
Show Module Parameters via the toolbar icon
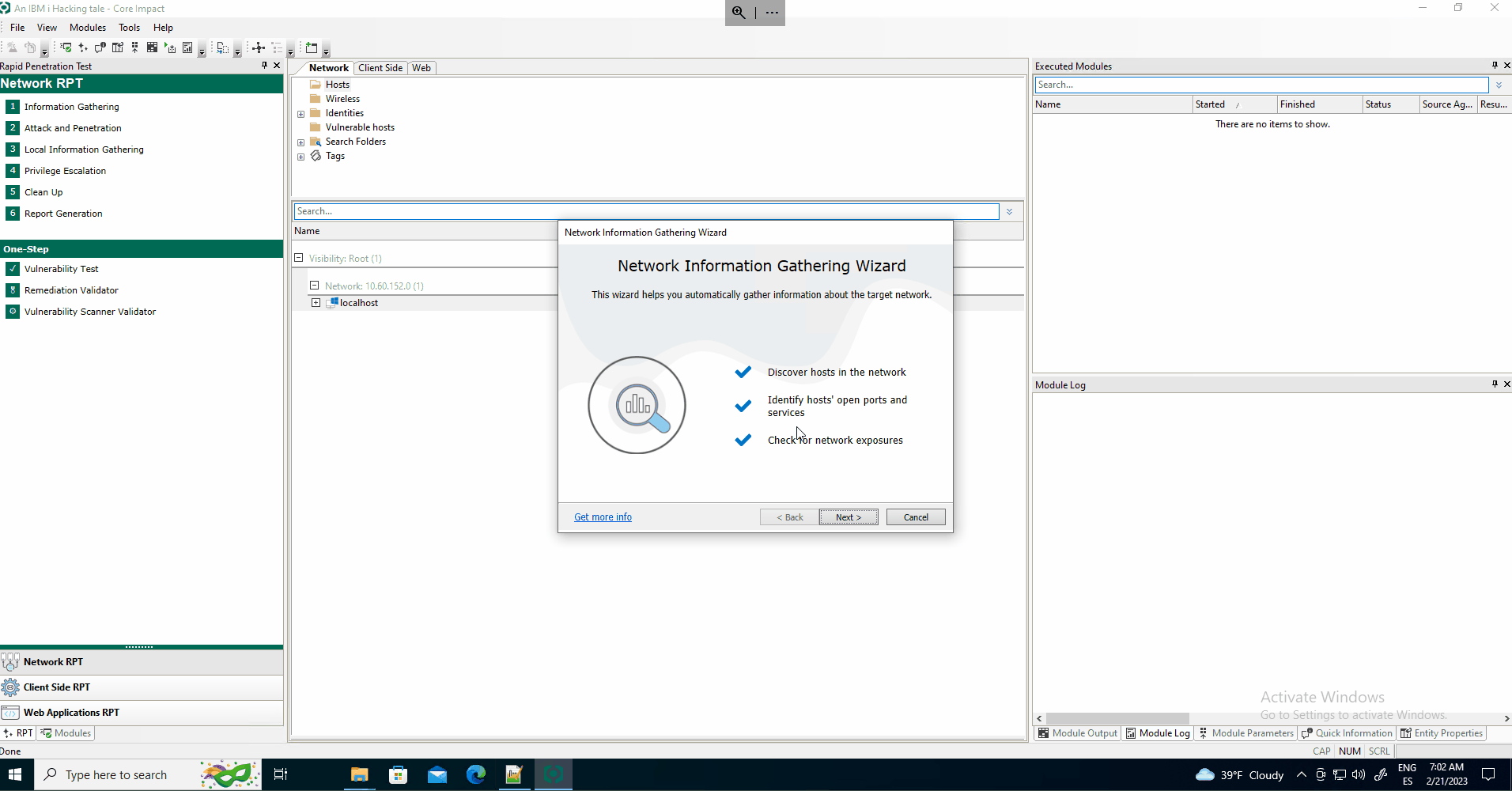134,47
